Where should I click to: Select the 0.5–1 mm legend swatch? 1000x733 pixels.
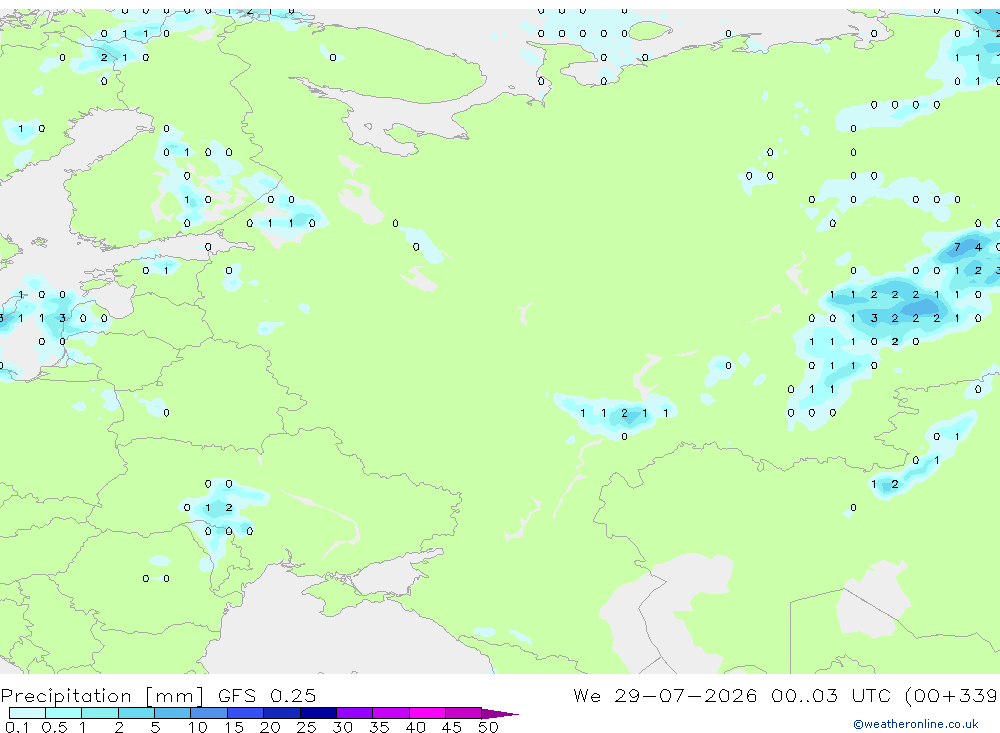tap(64, 713)
